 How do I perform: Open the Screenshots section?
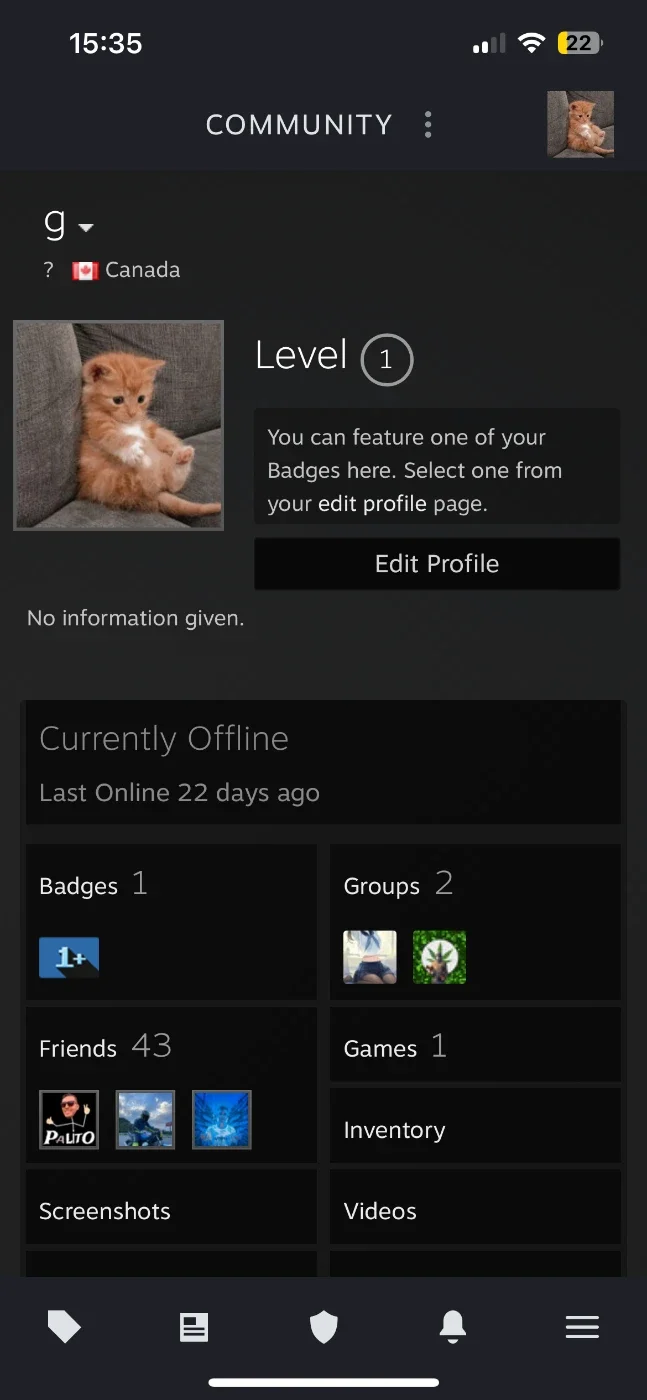171,1207
